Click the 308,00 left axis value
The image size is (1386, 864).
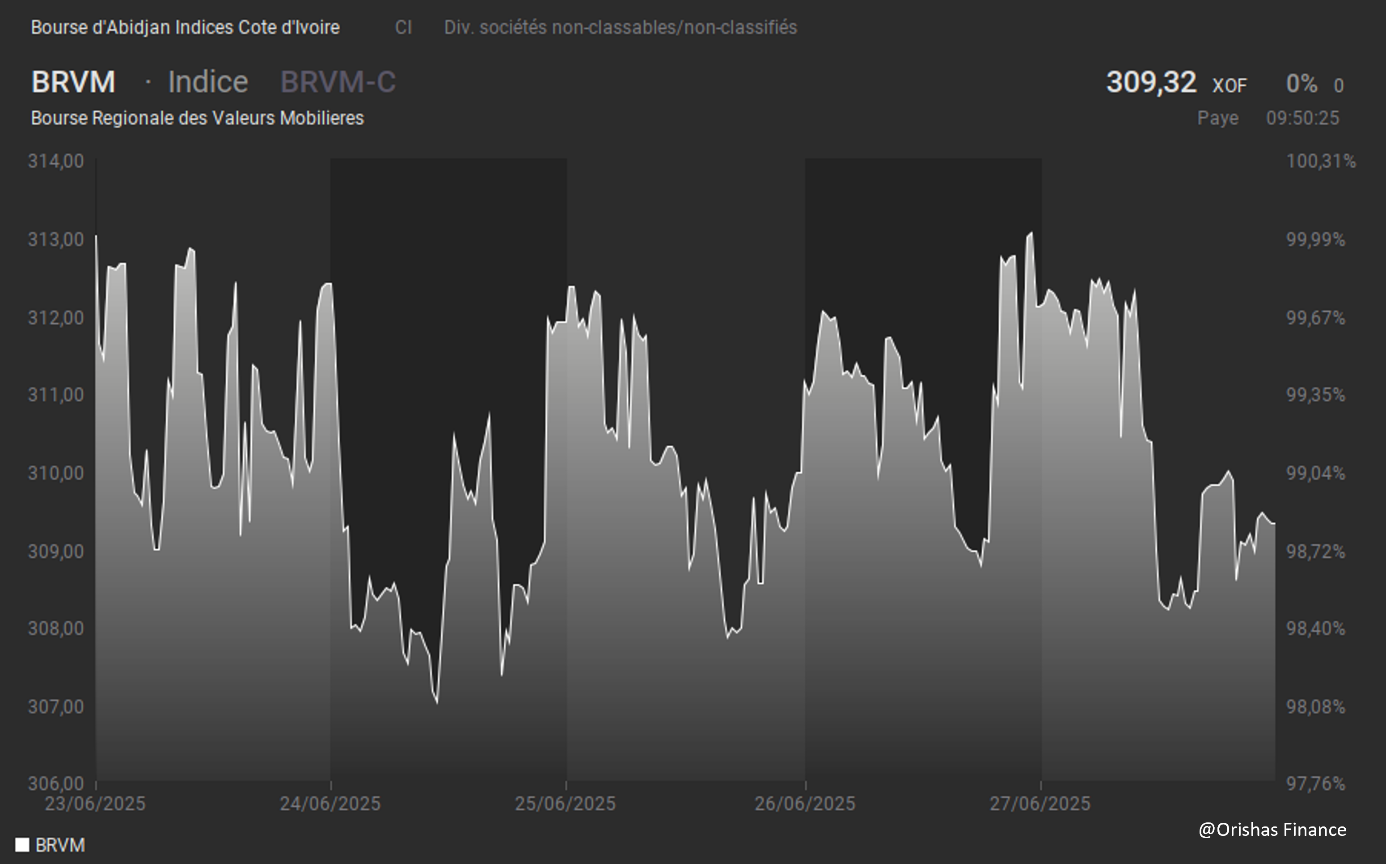[x=57, y=628]
